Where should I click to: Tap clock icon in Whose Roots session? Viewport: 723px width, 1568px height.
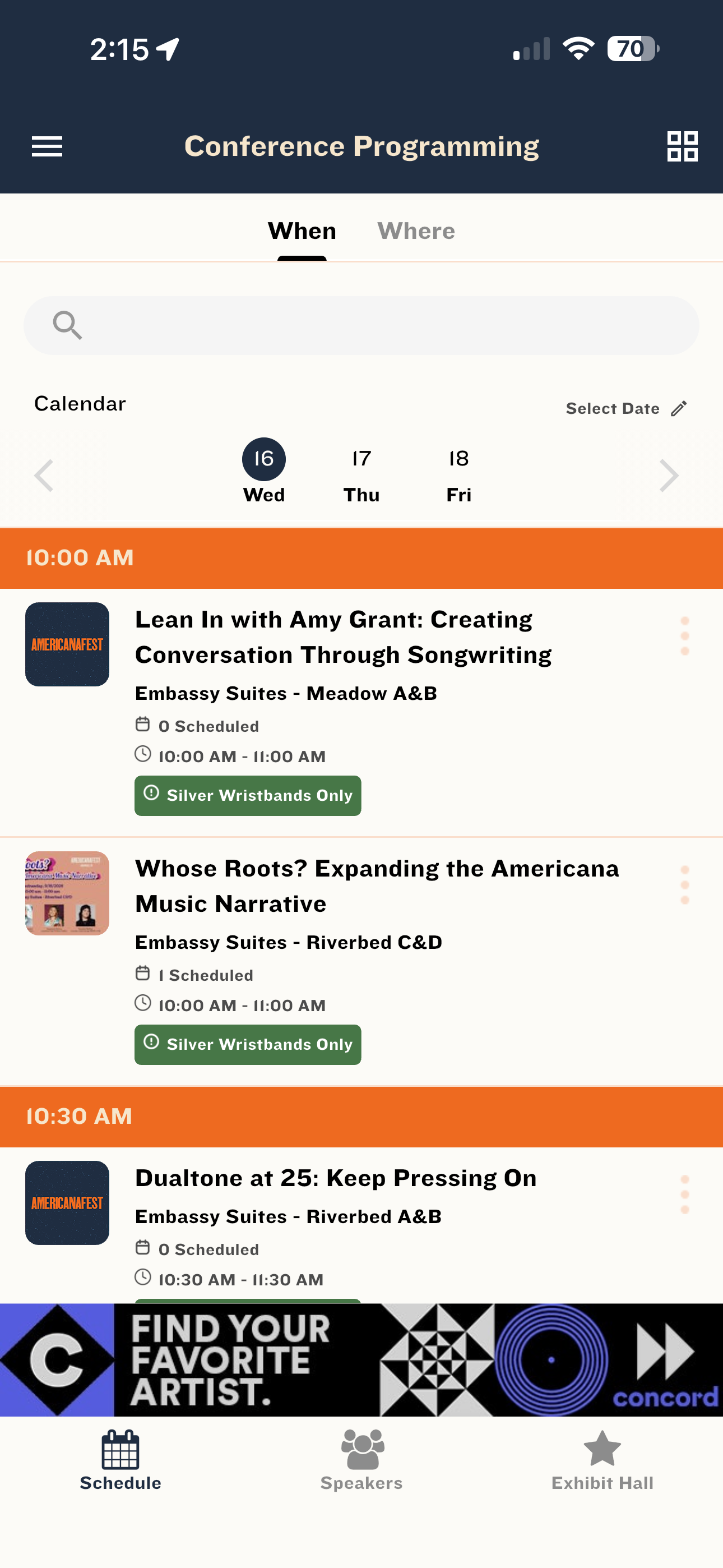click(x=142, y=1003)
